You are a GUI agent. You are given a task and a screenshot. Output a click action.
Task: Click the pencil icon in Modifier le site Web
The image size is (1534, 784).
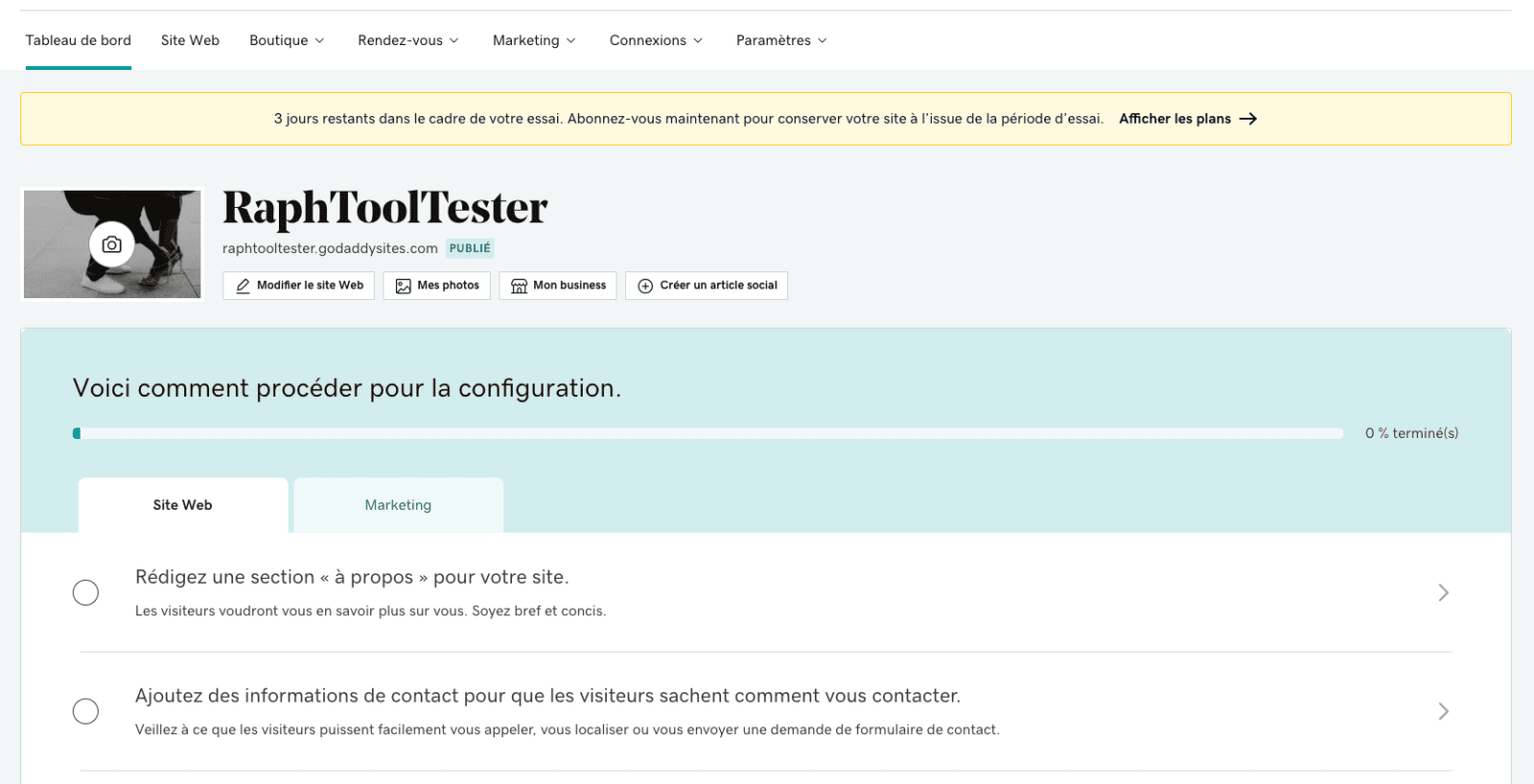[243, 286]
